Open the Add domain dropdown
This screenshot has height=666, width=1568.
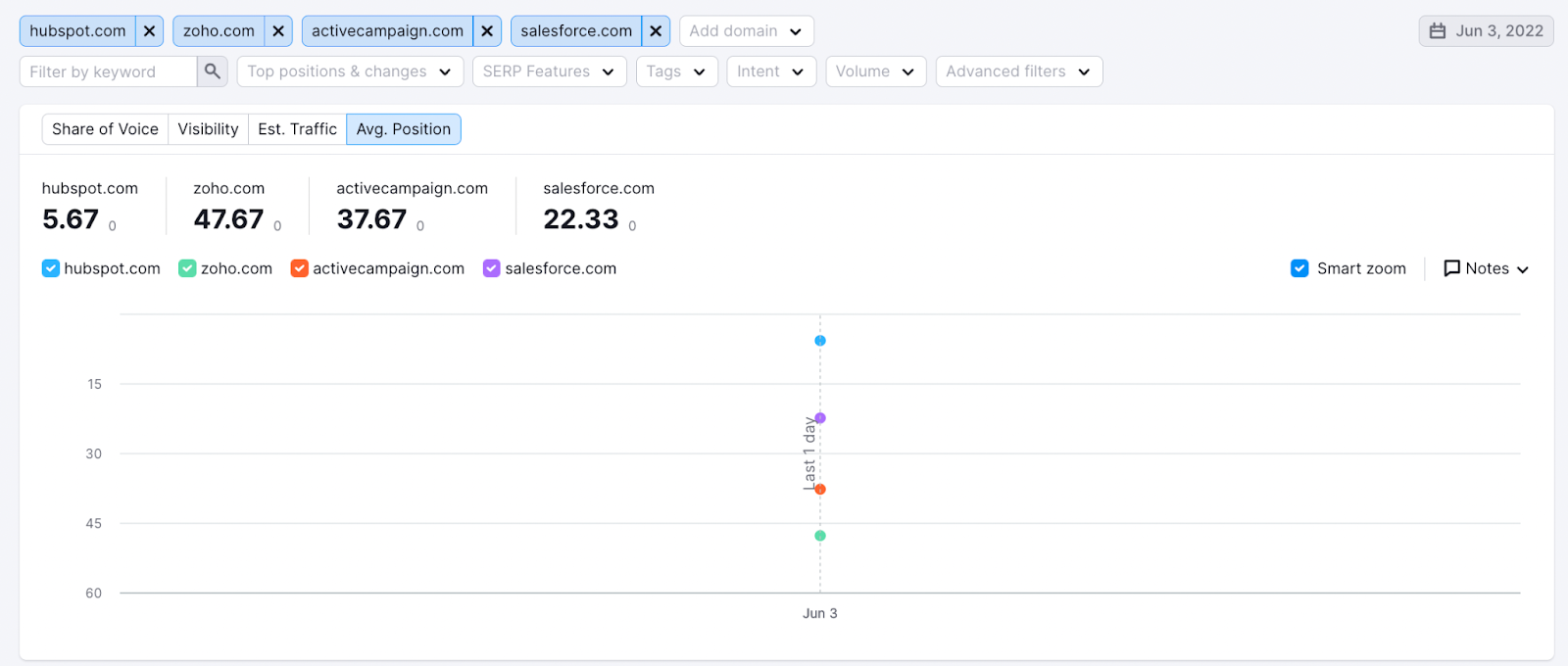click(746, 31)
